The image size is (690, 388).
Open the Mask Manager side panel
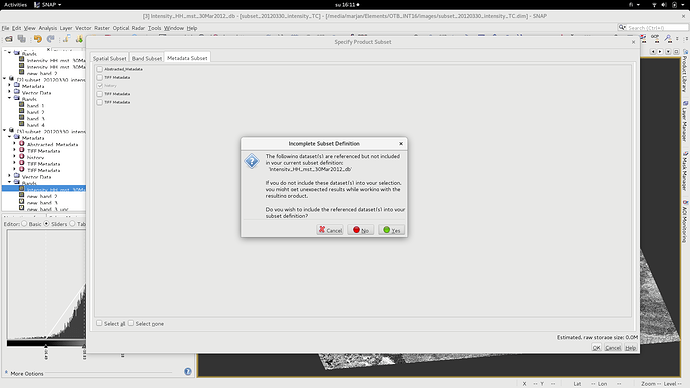coord(685,171)
